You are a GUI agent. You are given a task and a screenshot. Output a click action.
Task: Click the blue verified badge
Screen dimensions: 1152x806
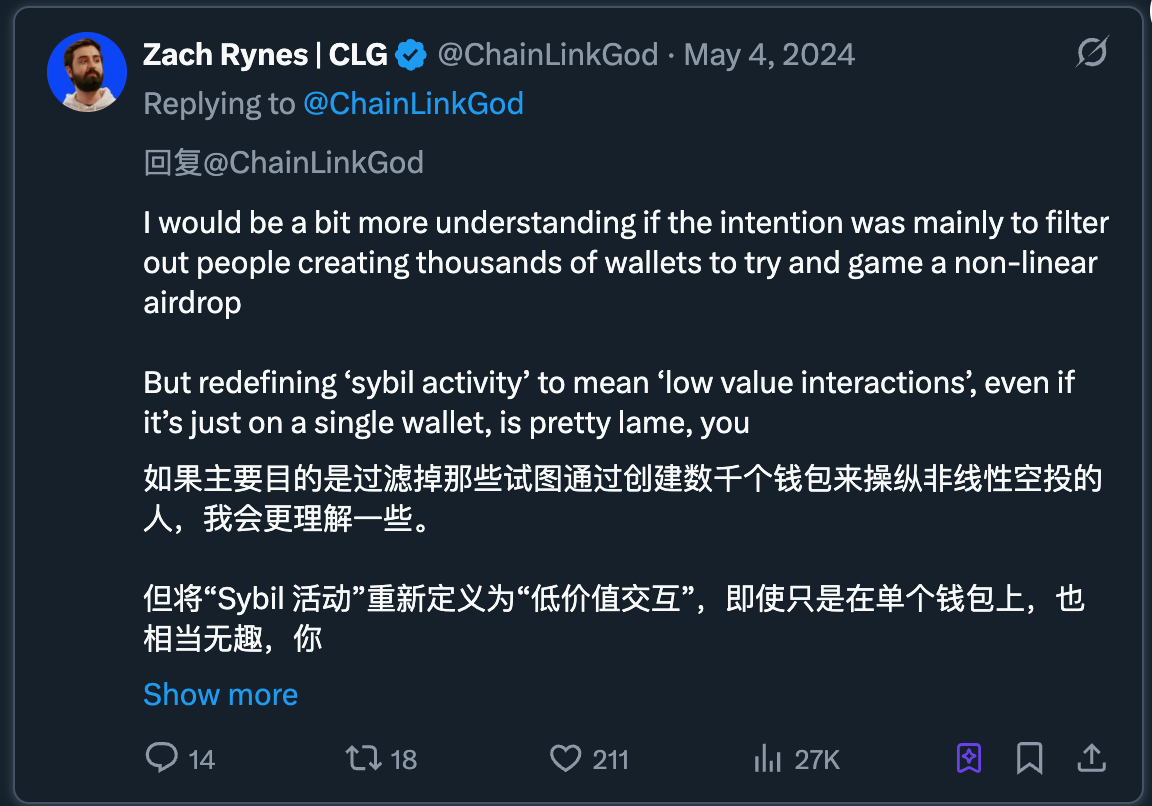click(x=411, y=55)
